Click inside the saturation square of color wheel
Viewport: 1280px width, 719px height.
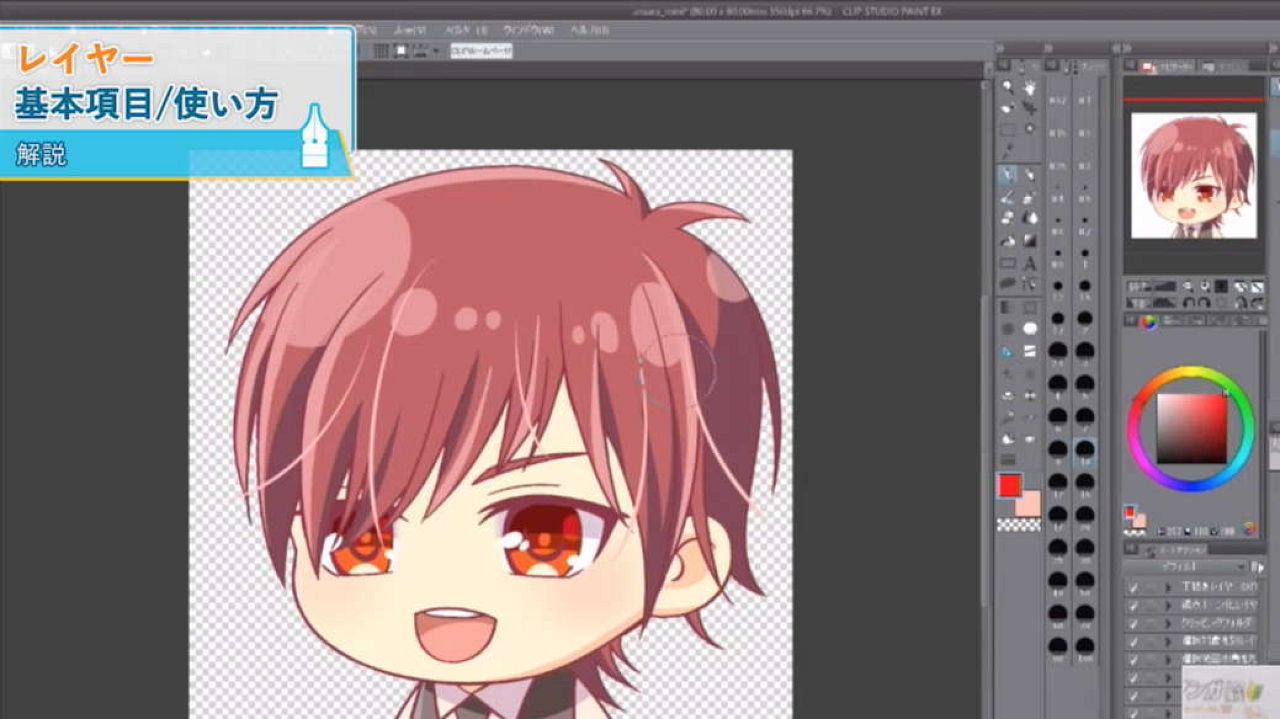1191,428
